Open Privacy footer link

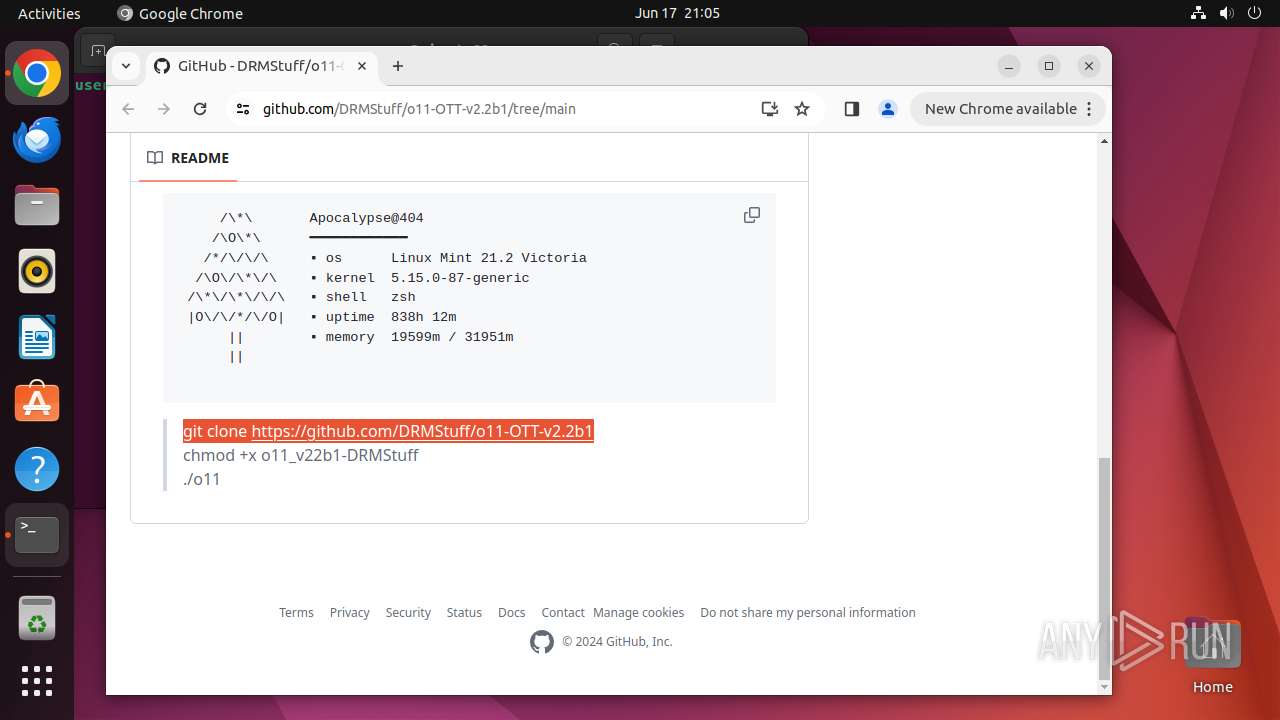350,612
